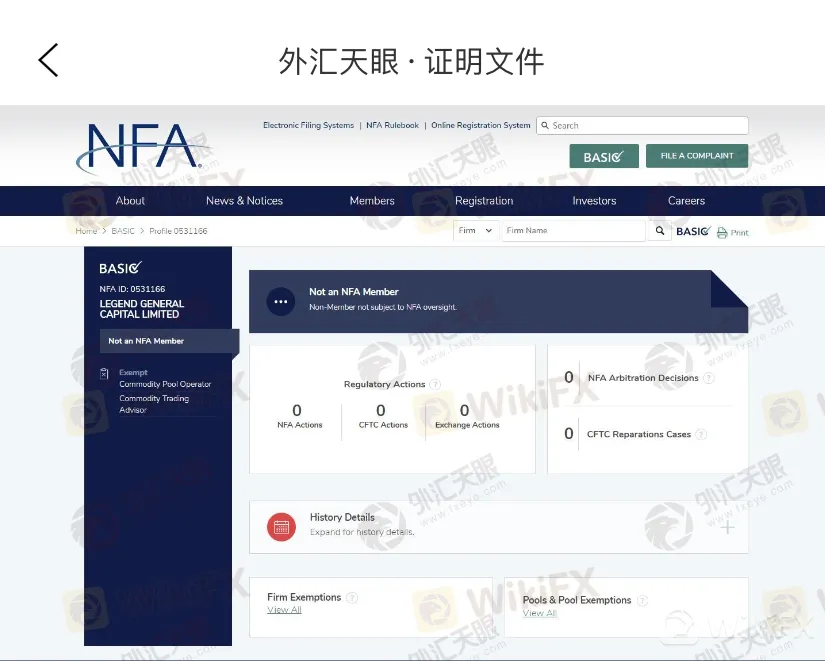Click the three-dots status circle icon
The height and width of the screenshot is (661, 825).
(x=281, y=302)
